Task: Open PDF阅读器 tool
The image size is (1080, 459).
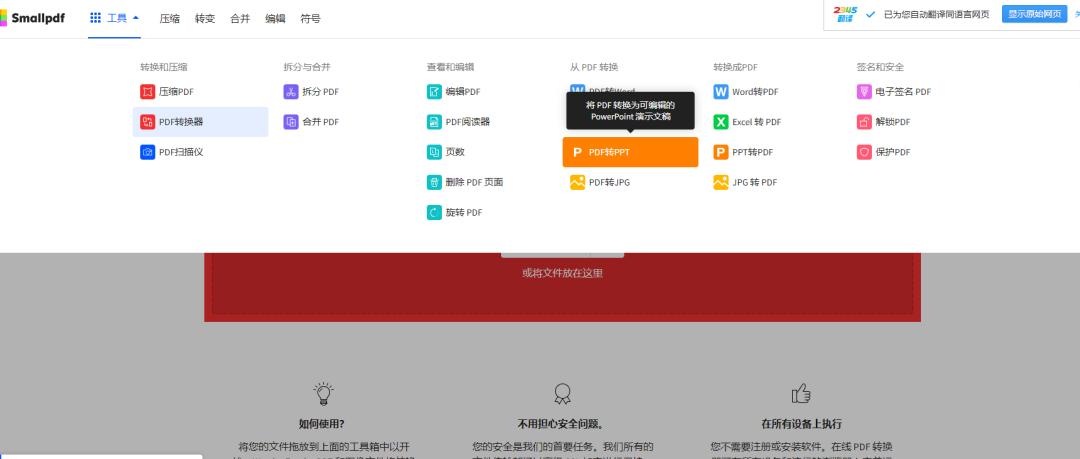Action: point(468,122)
